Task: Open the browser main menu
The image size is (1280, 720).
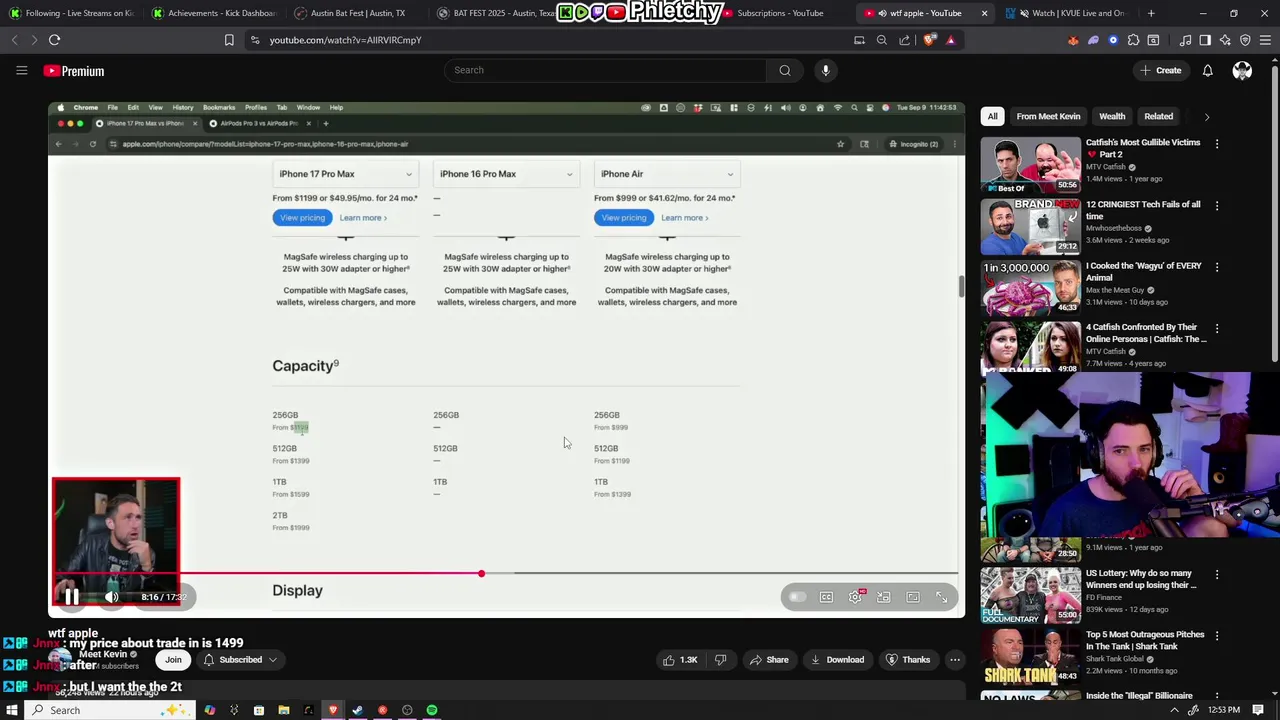Action: tap(1265, 40)
